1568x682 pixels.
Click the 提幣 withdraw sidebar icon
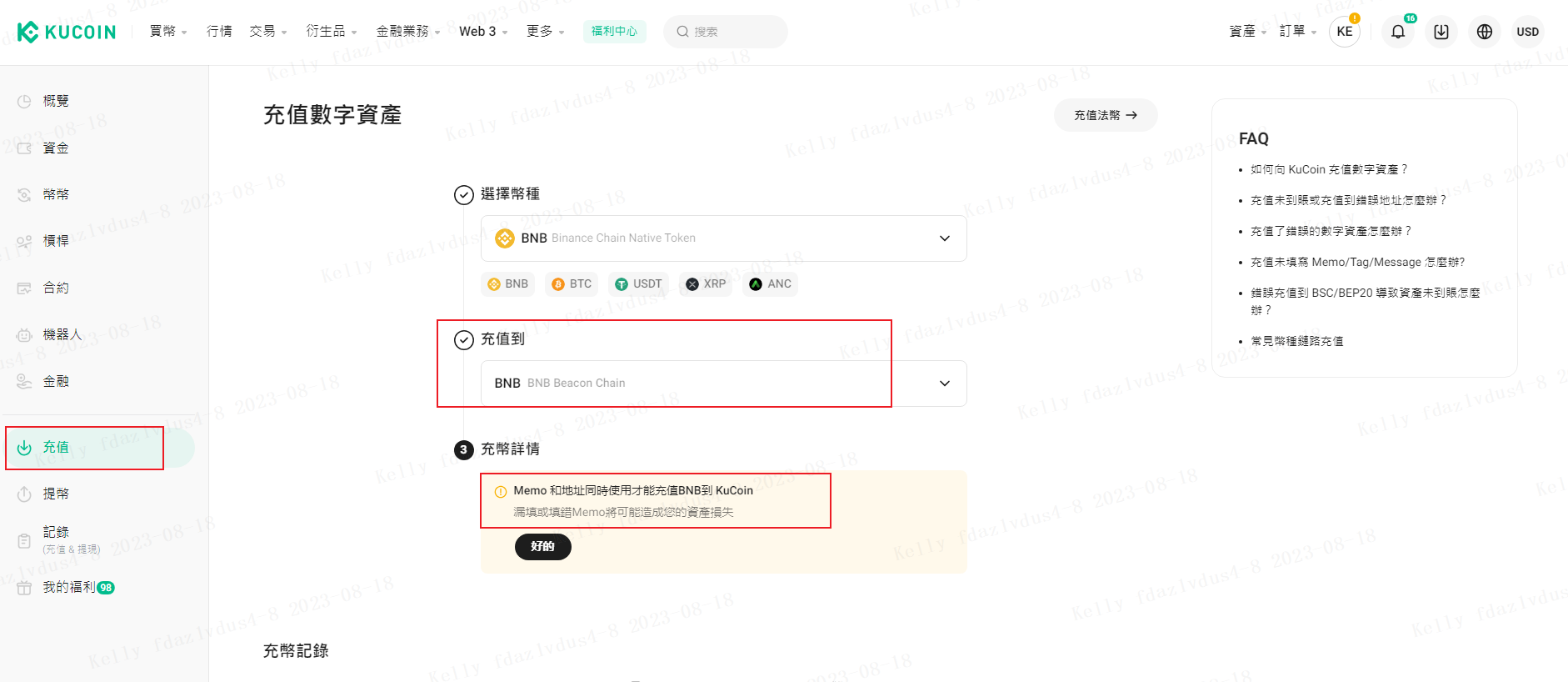[x=24, y=494]
